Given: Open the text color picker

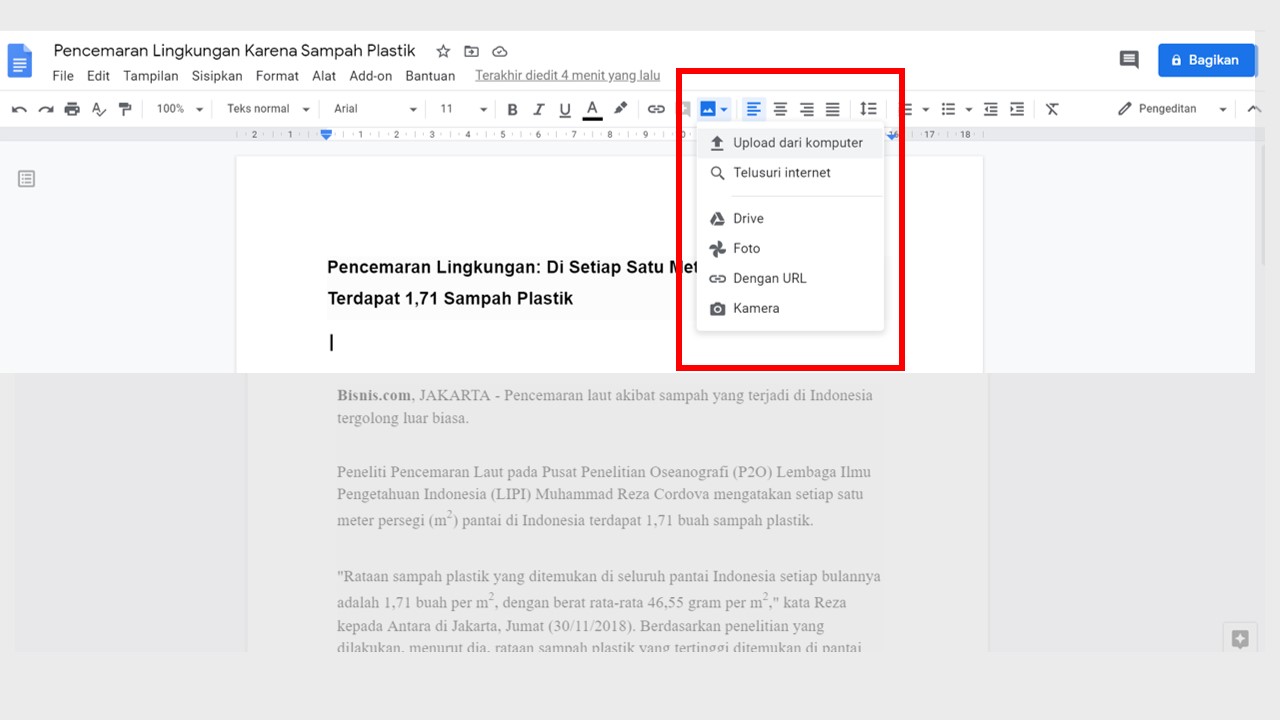Looking at the screenshot, I should (592, 109).
